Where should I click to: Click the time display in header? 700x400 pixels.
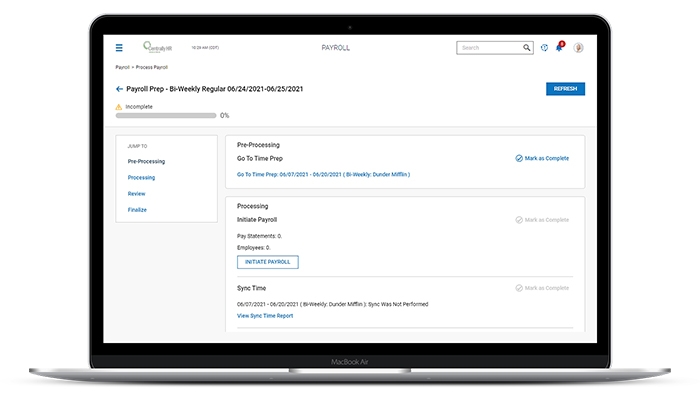pyautogui.click(x=205, y=47)
